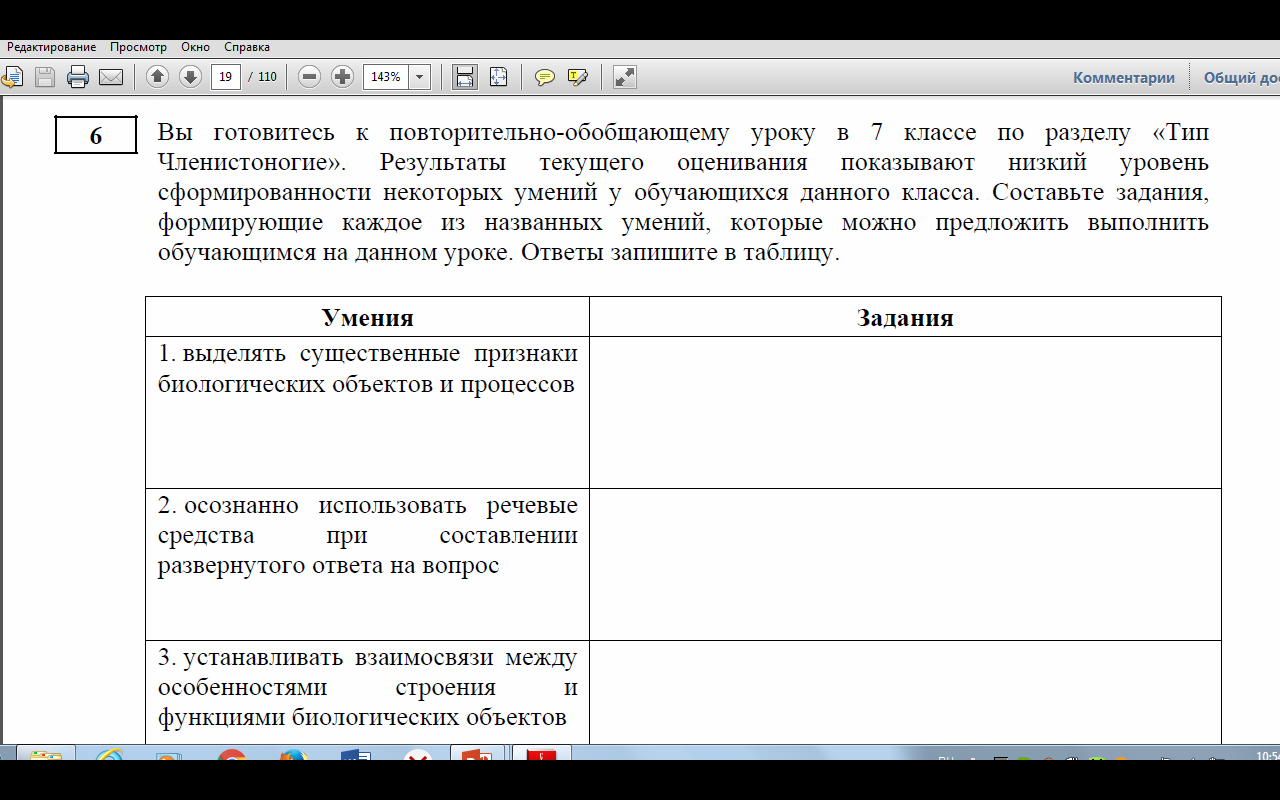1280x800 pixels.
Task: Open the Редактирование menu
Action: tap(52, 47)
